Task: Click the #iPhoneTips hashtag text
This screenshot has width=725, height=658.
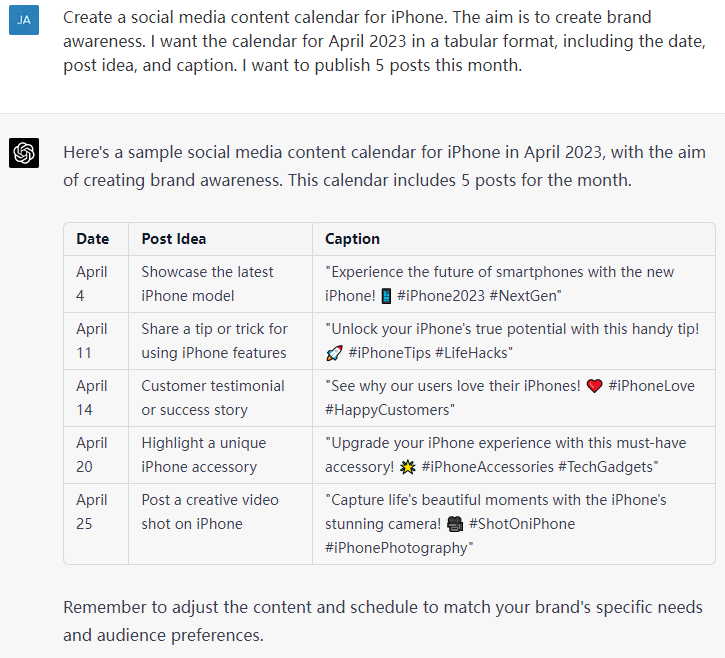Action: pyautogui.click(x=390, y=353)
